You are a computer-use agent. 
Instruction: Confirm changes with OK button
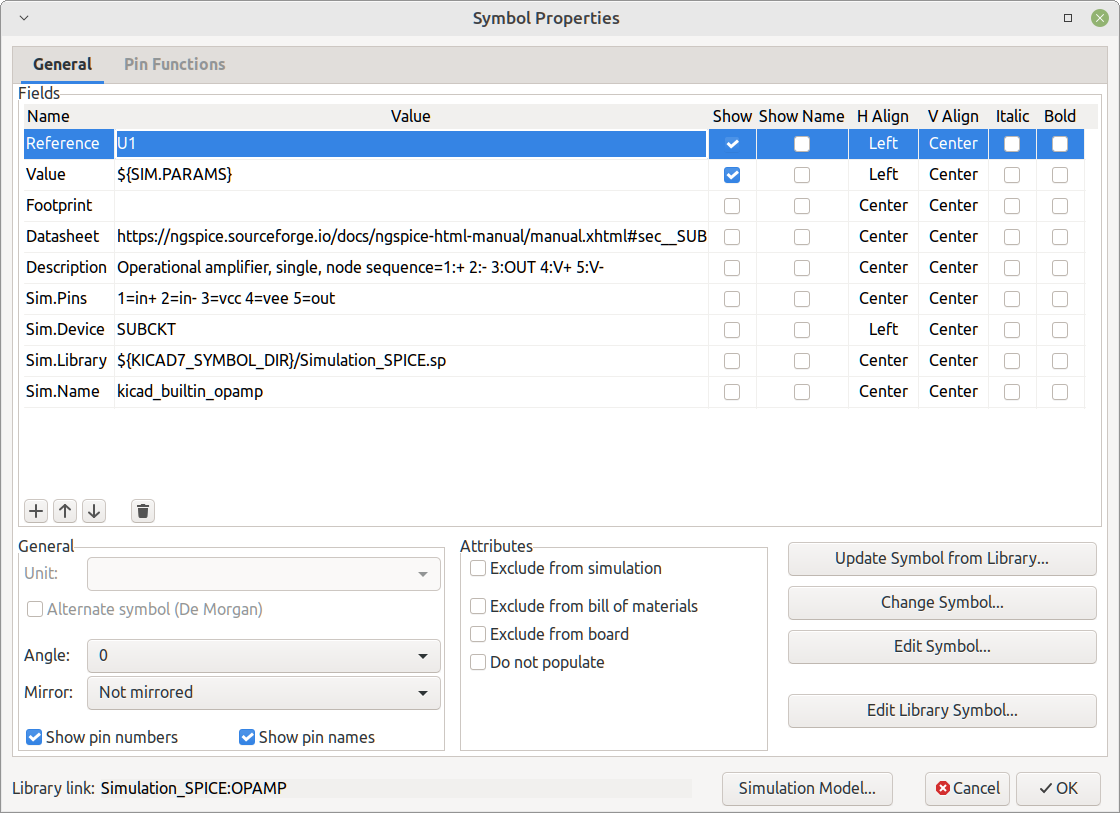[x=1059, y=788]
